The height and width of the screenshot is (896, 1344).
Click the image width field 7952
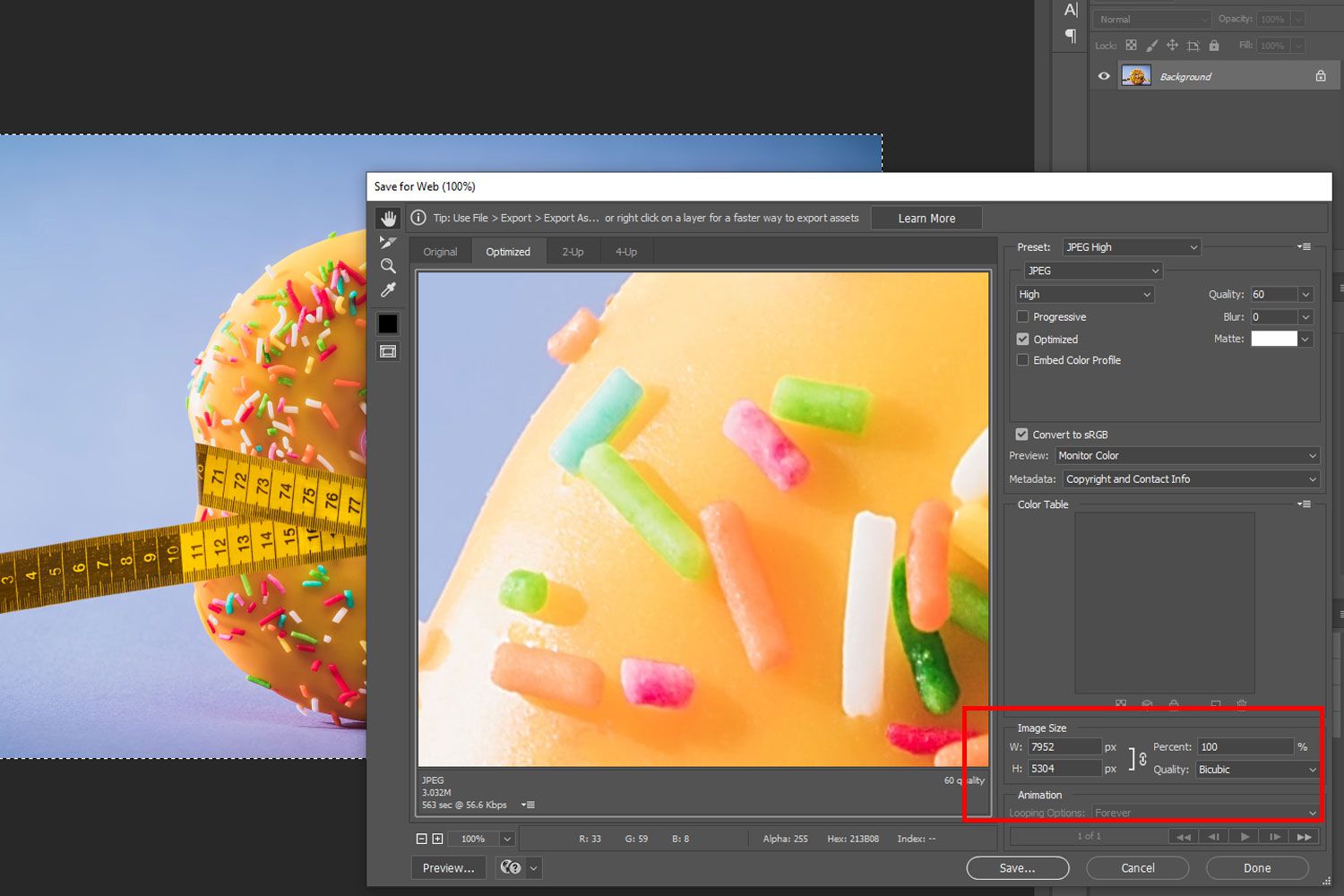click(x=1064, y=747)
